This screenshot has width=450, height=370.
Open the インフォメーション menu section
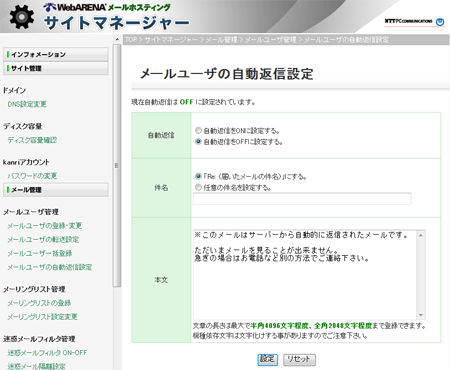coord(56,54)
